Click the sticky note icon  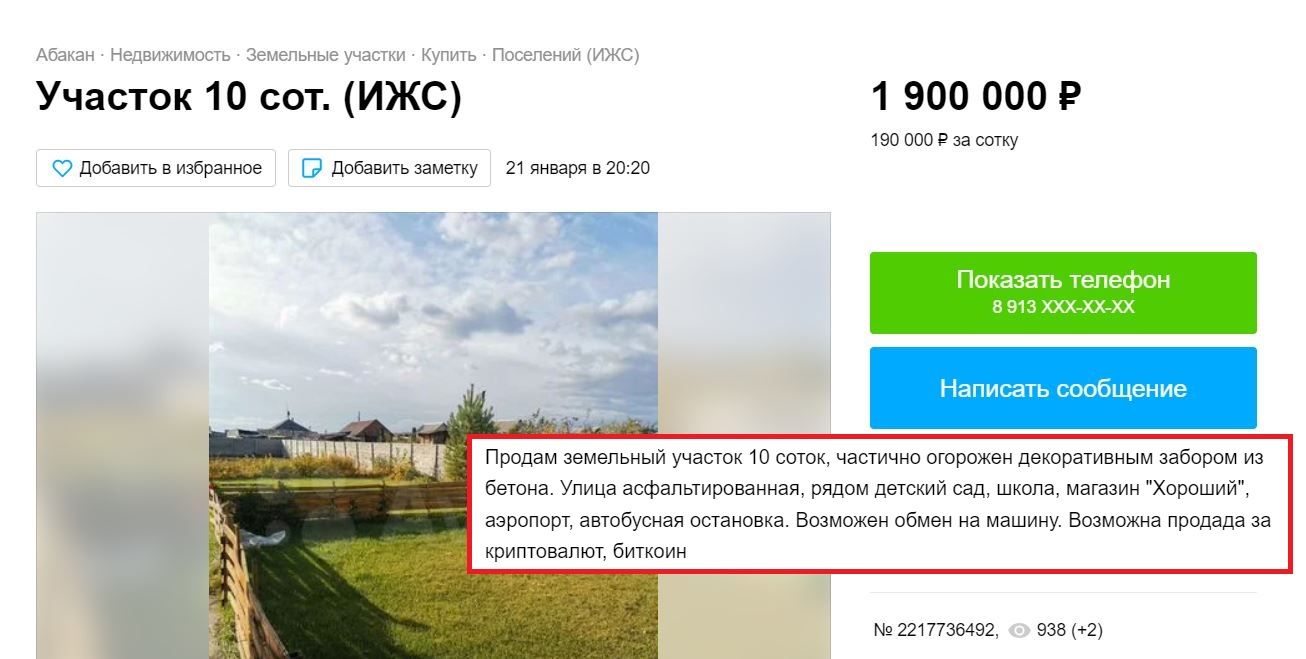point(312,169)
